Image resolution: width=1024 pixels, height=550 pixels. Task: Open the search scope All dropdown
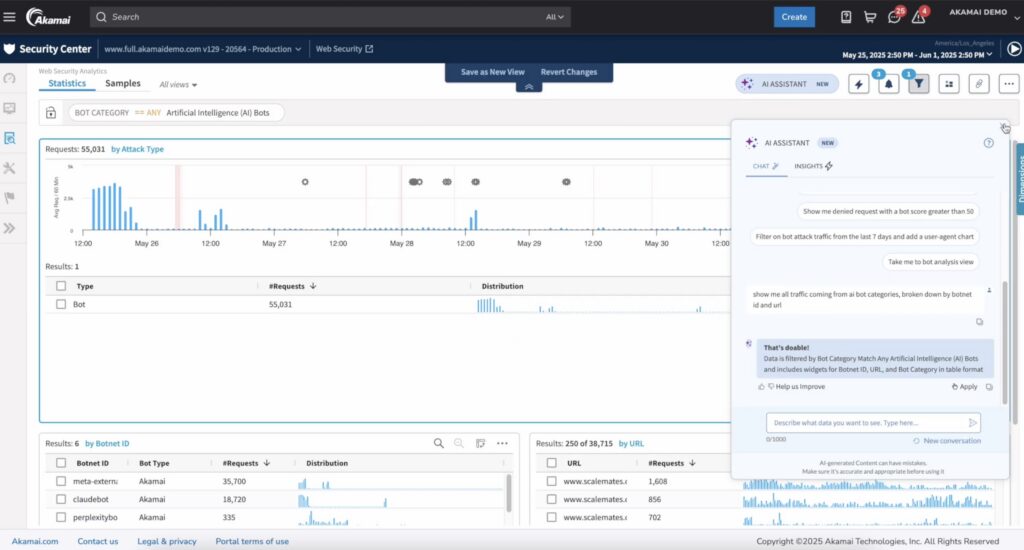tap(554, 17)
